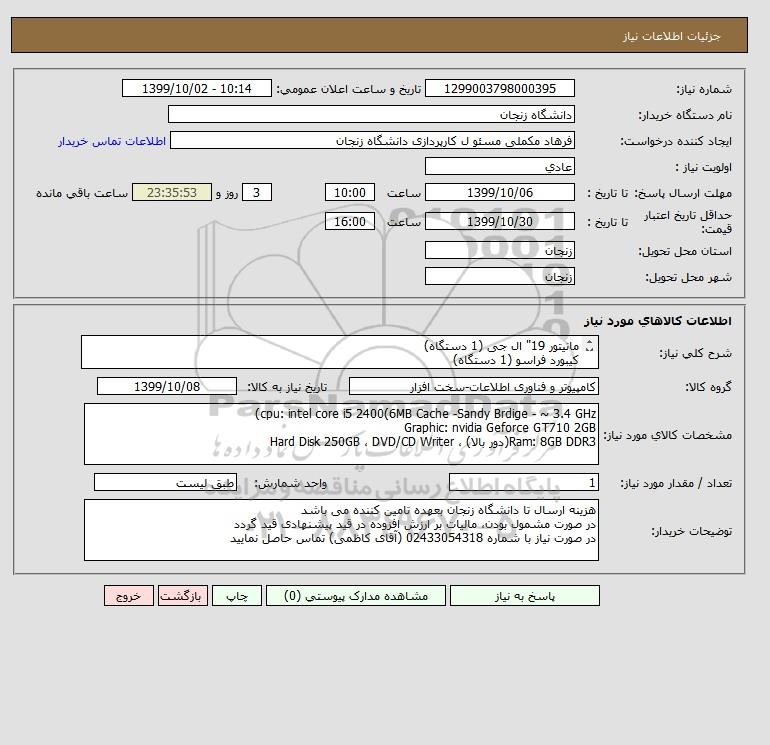The image size is (770, 745).
Task: Click the priority field 'عادي'
Action: [x=499, y=166]
